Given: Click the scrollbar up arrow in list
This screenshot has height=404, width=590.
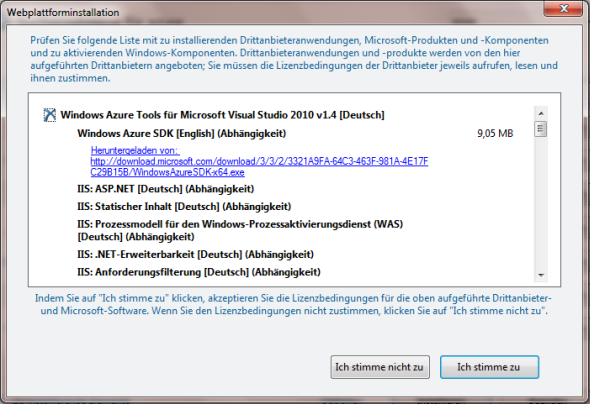Looking at the screenshot, I should 541,113.
